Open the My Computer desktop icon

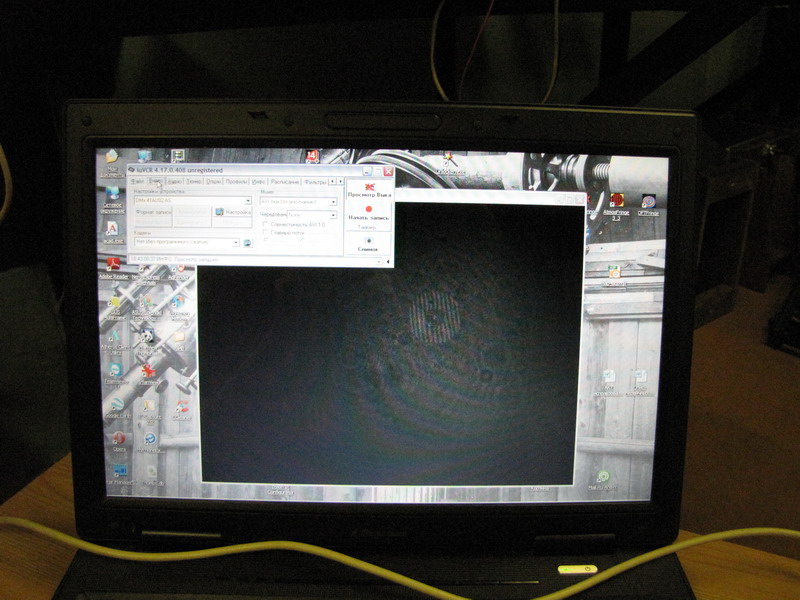click(145, 156)
